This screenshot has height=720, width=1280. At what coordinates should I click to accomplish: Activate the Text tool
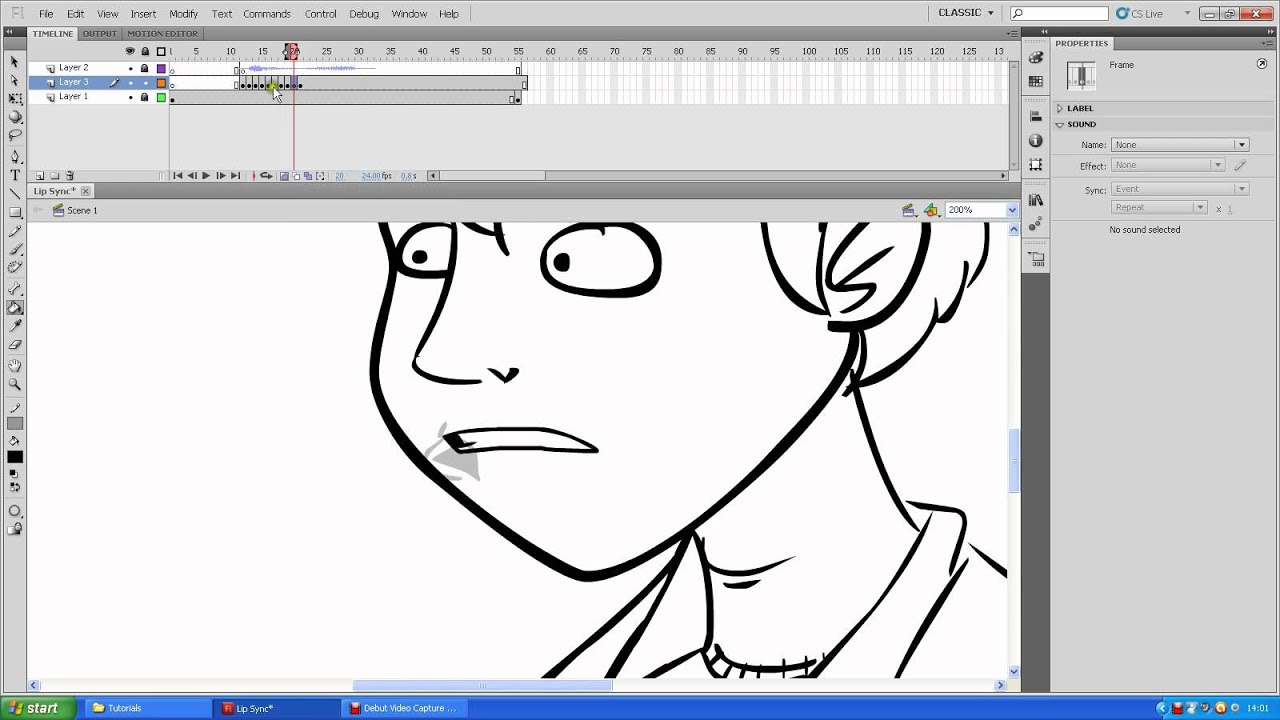[x=15, y=175]
